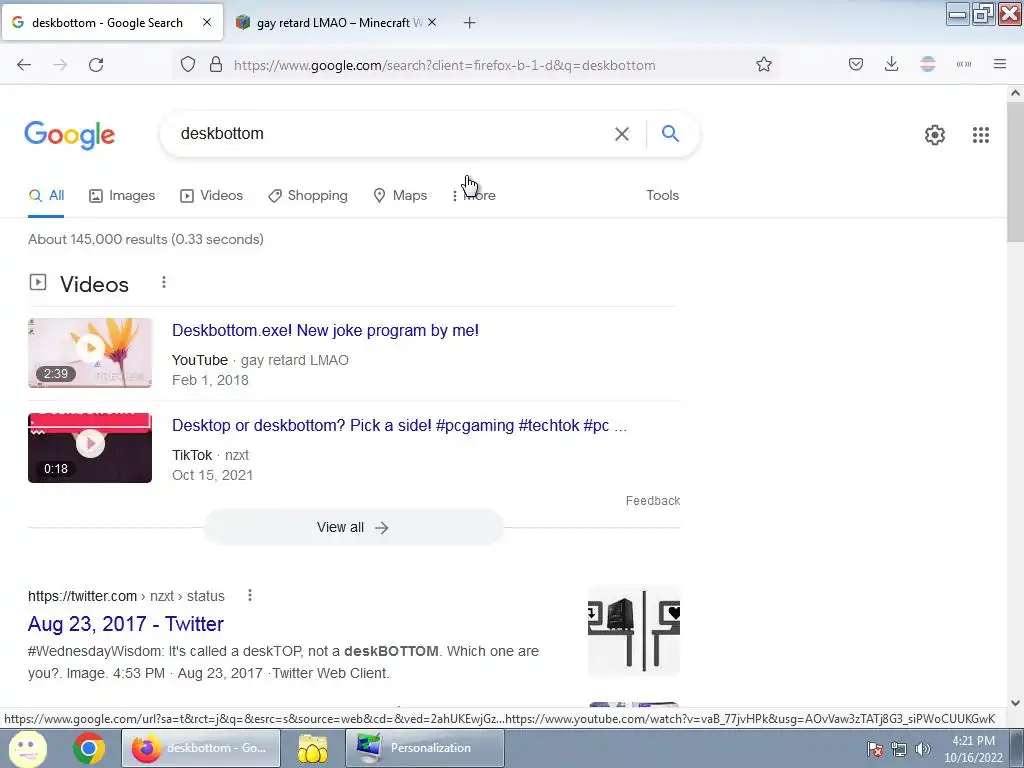Screen dimensions: 1024x768
Task: Play the 0:18 TikTok video thumbnail
Action: coord(90,448)
